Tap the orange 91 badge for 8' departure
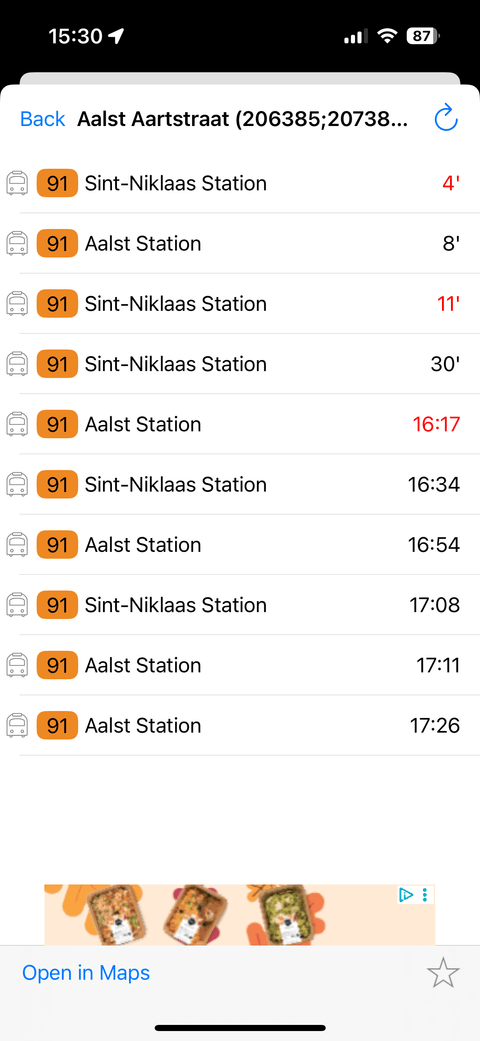This screenshot has height=1041, width=480. coord(57,244)
